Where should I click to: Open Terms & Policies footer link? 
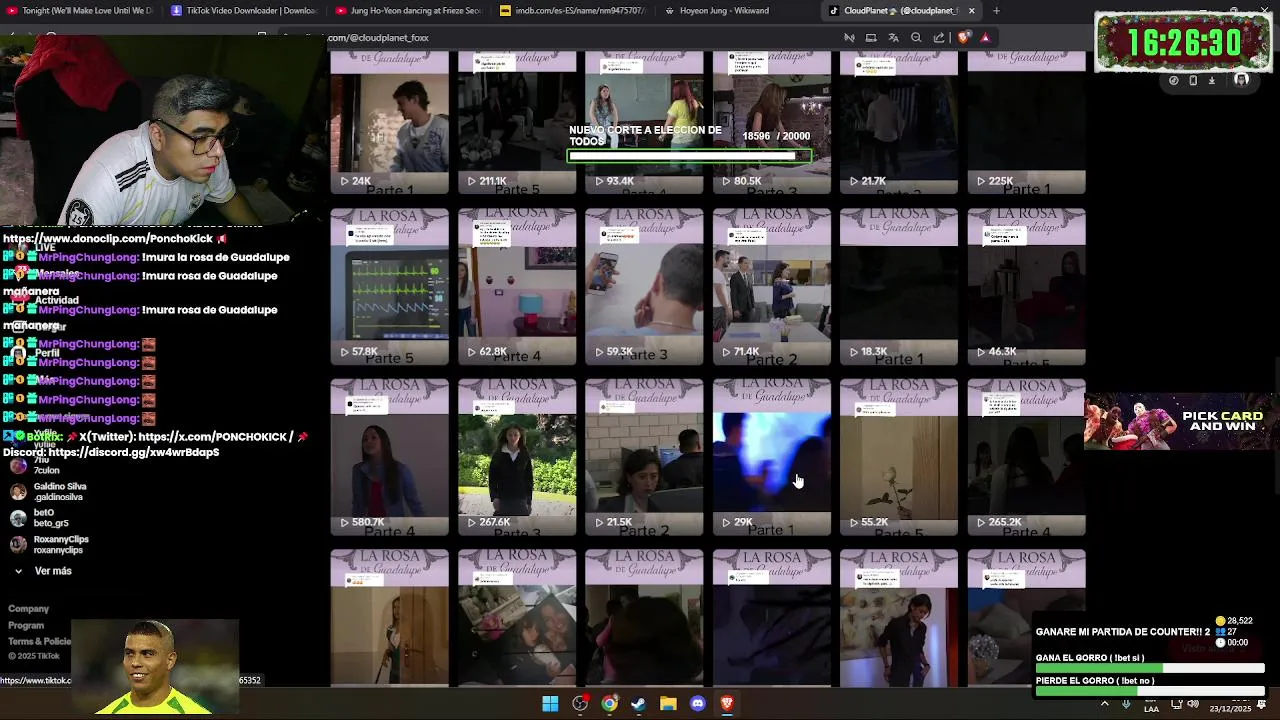(39, 642)
